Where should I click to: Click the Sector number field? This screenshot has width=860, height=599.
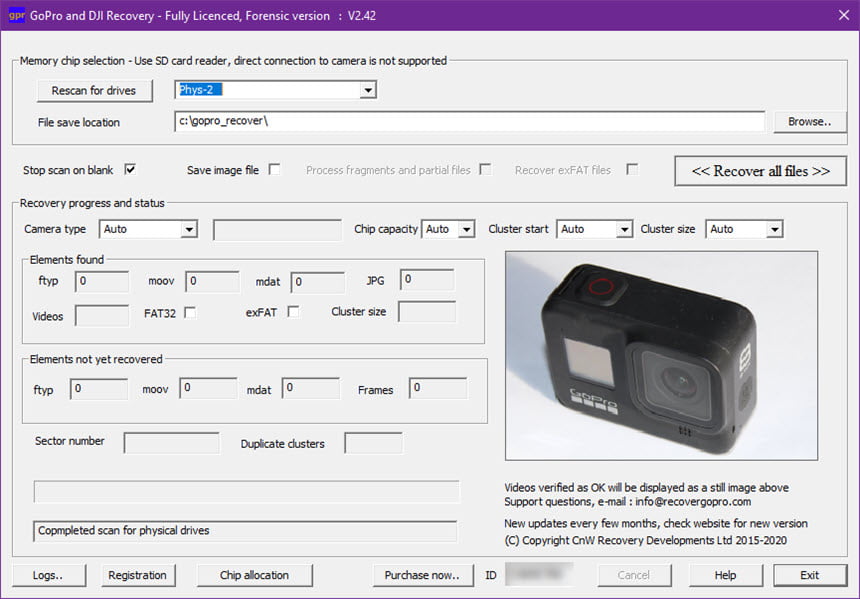pyautogui.click(x=172, y=443)
